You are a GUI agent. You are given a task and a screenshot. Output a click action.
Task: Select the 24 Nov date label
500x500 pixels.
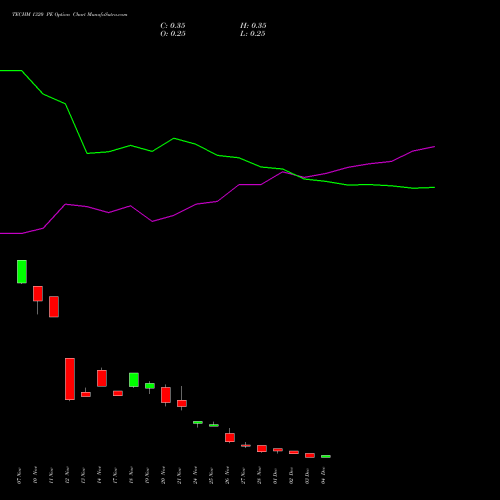(x=195, y=476)
